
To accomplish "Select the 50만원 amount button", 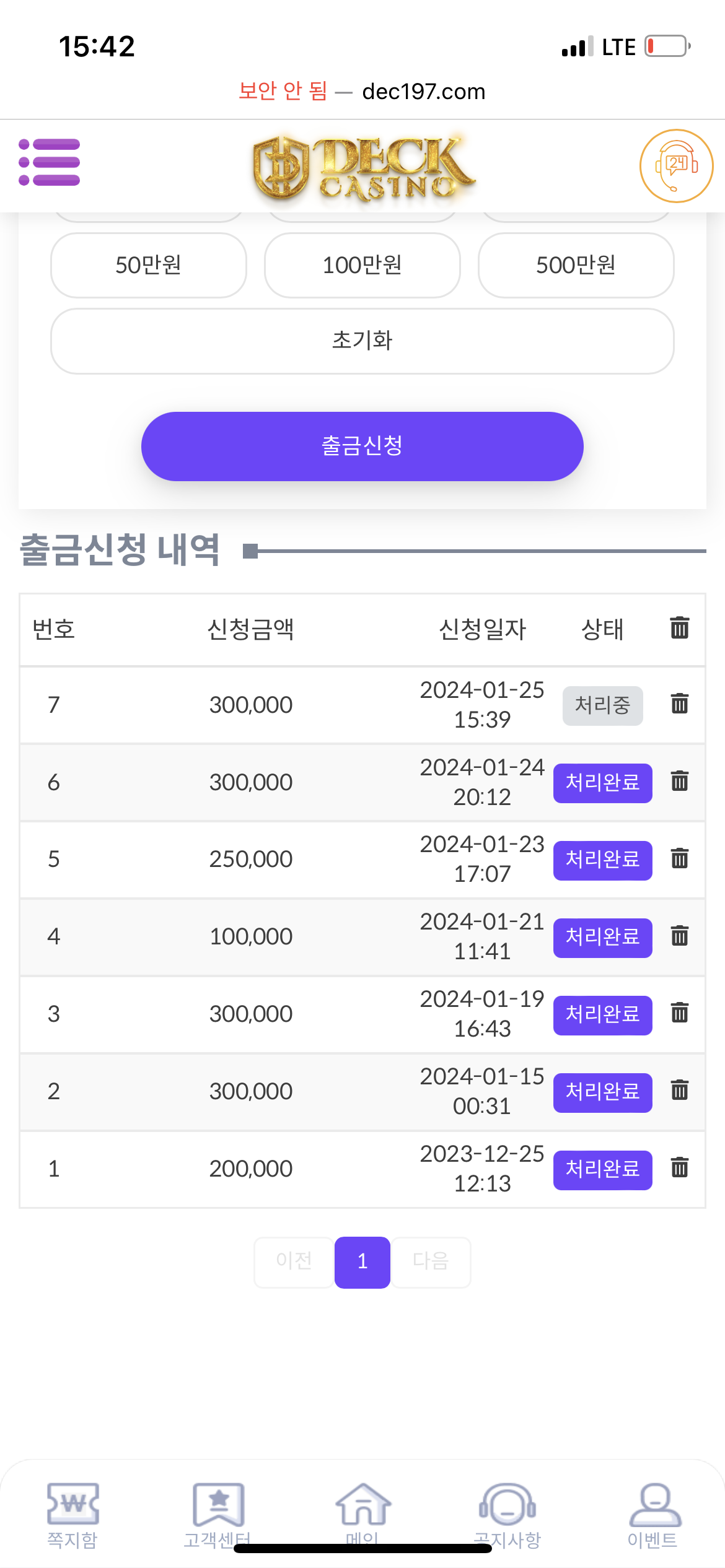I will point(149,265).
